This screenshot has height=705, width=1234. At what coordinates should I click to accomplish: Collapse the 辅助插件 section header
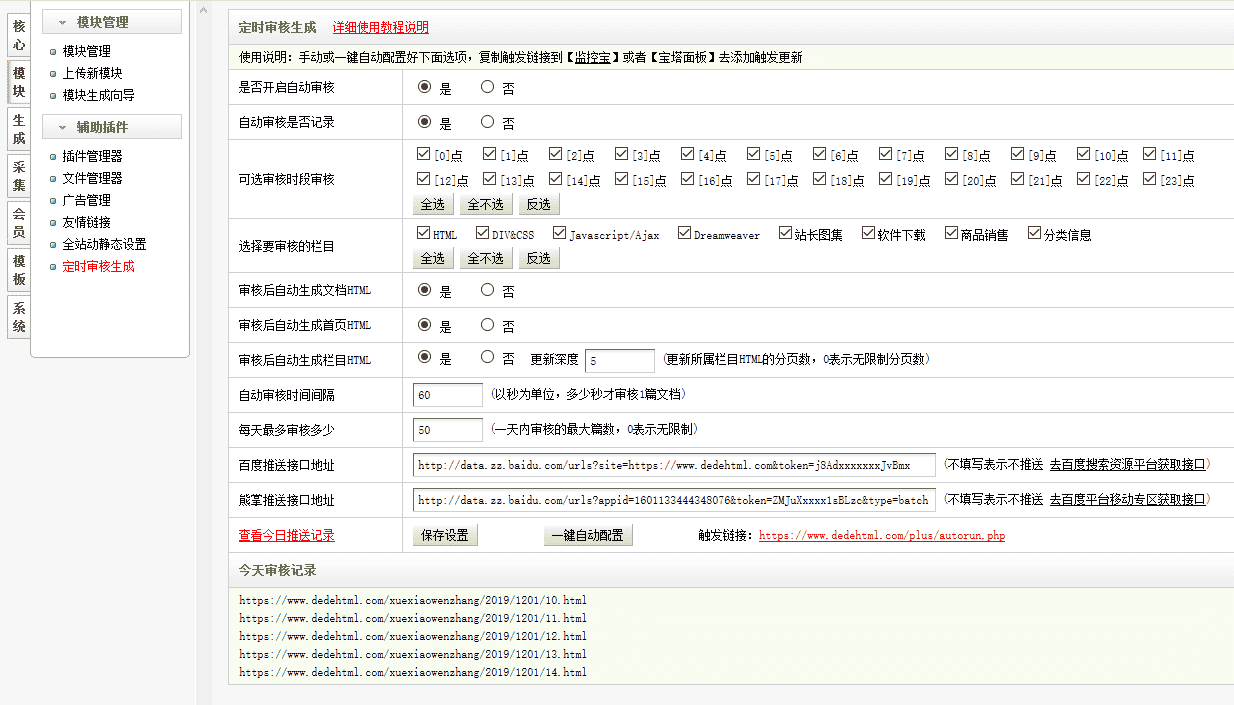(111, 127)
